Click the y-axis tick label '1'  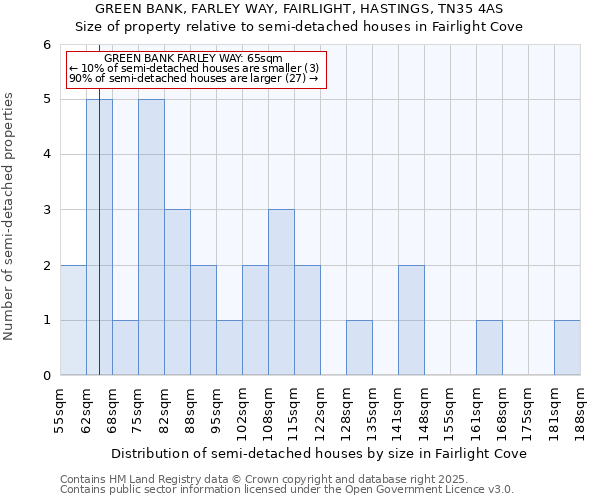[47, 320]
